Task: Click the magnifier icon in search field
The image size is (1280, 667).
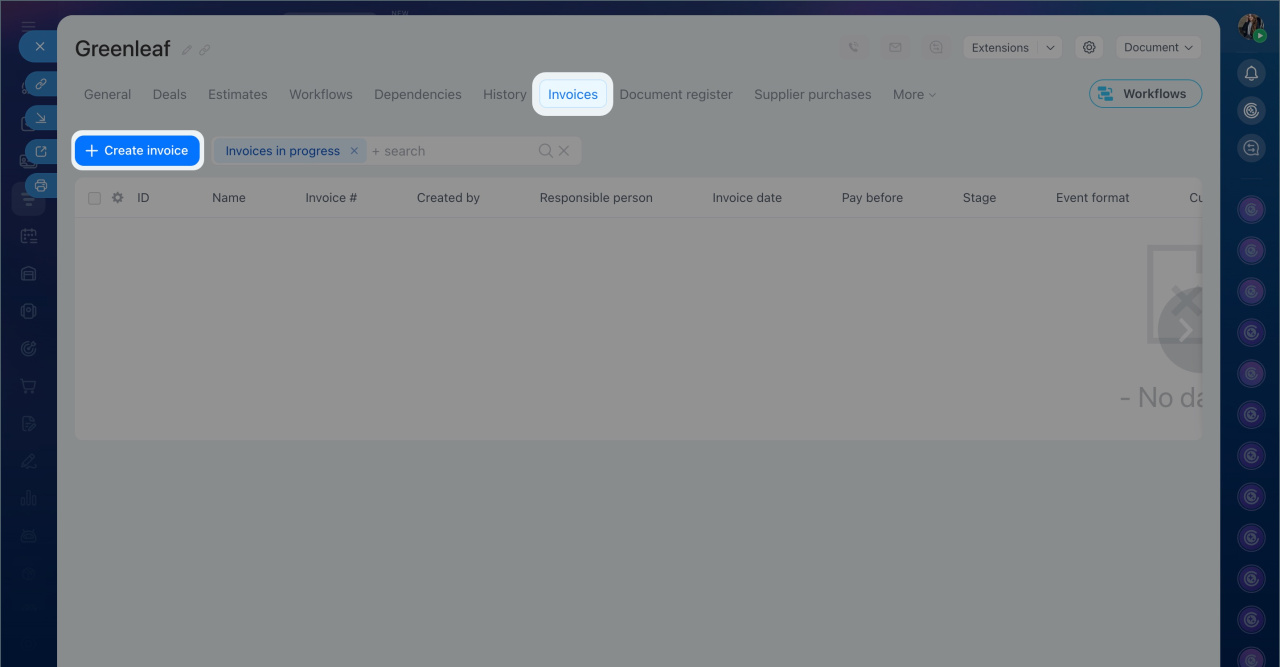Action: 545,151
